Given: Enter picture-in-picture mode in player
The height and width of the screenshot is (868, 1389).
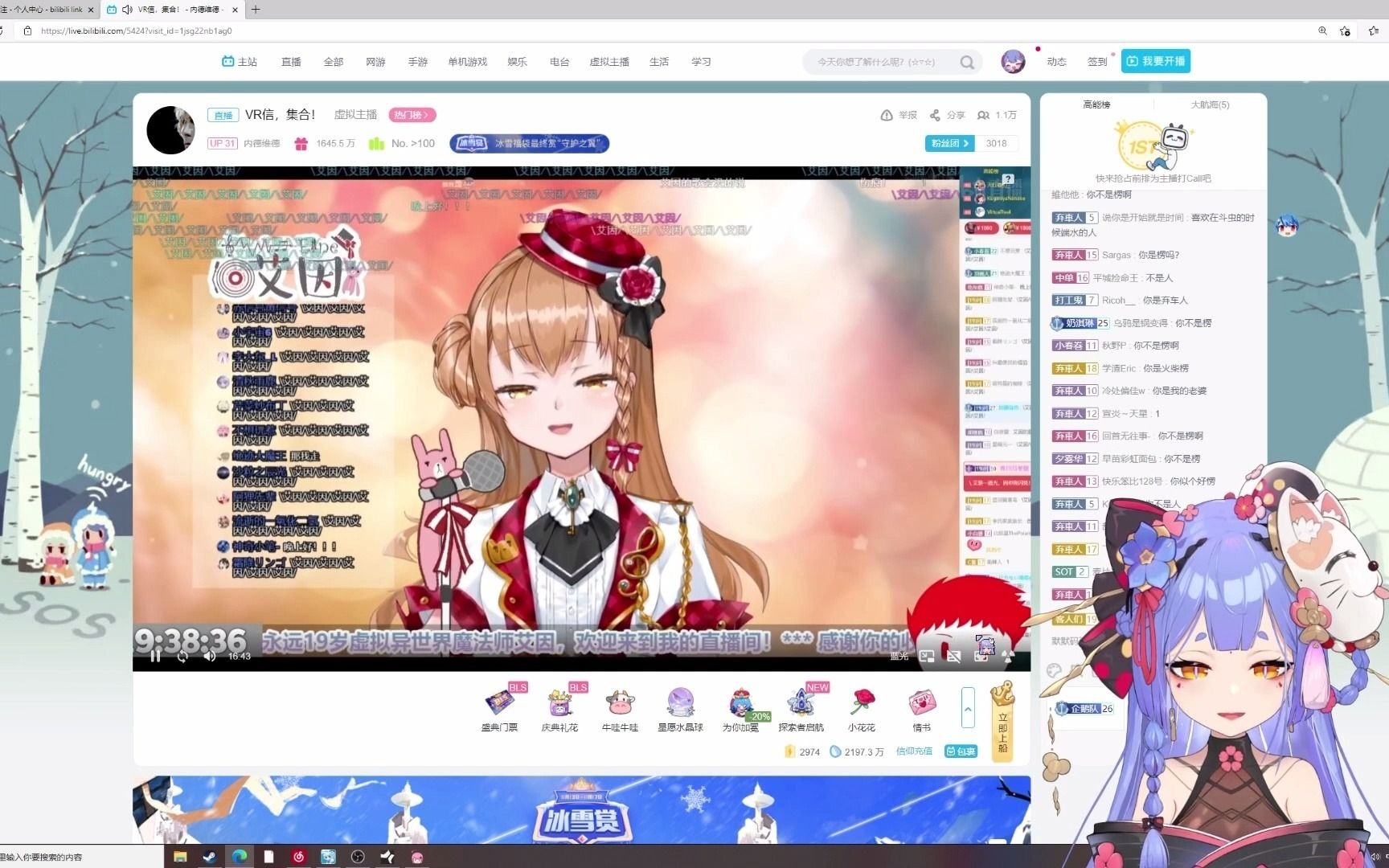Looking at the screenshot, I should click(928, 657).
